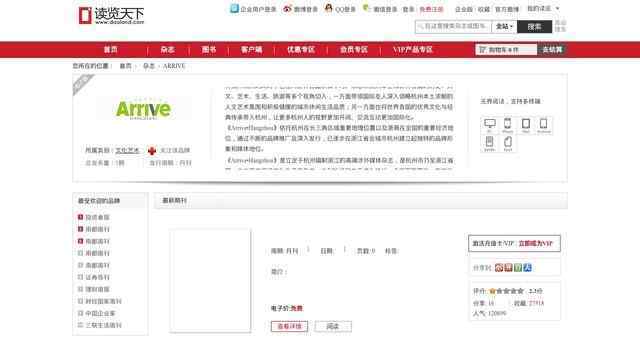
Task: Open 优惠专区 in the navigation bar
Action: [x=301, y=50]
